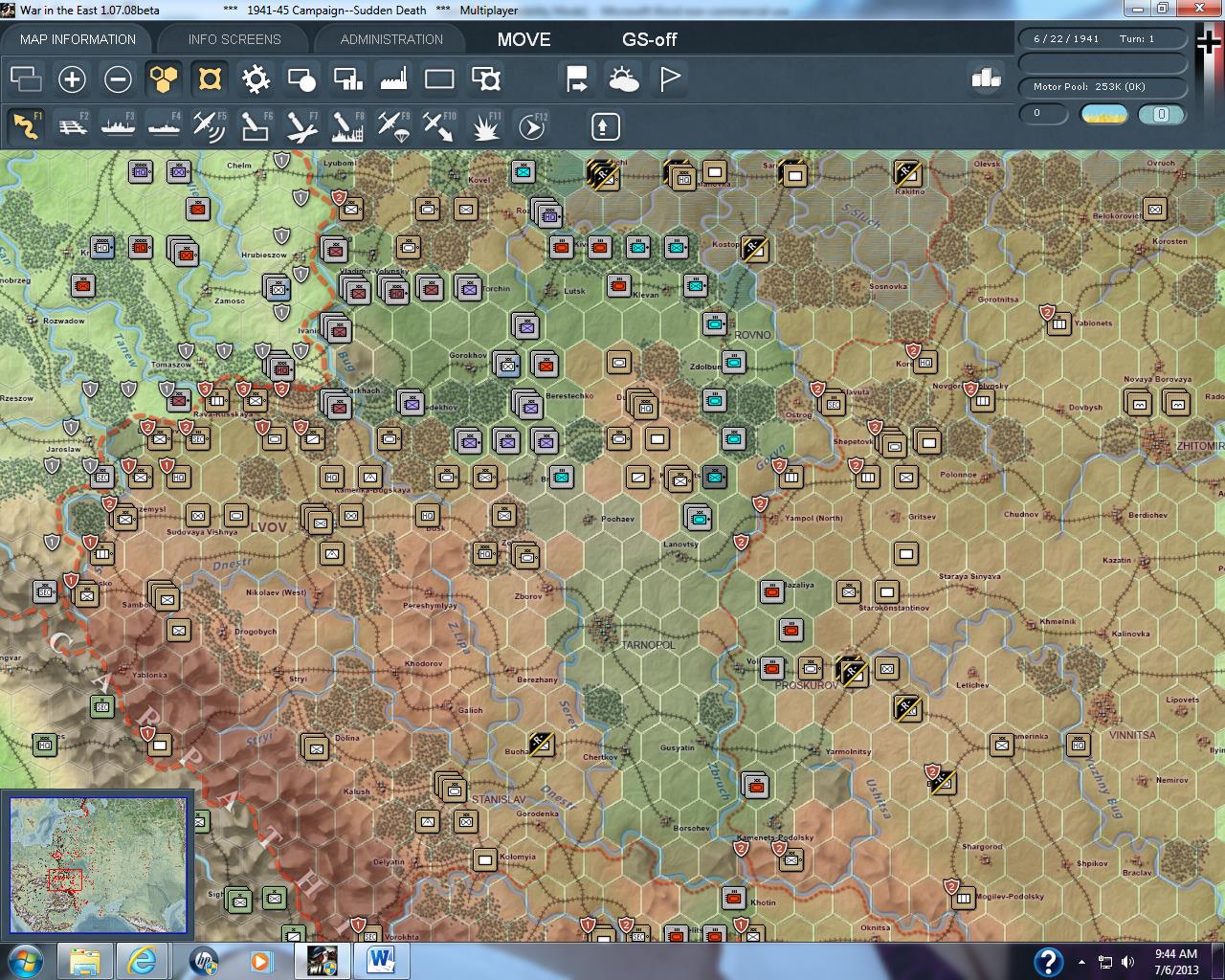Select bomb airfield mode F7

point(301,126)
